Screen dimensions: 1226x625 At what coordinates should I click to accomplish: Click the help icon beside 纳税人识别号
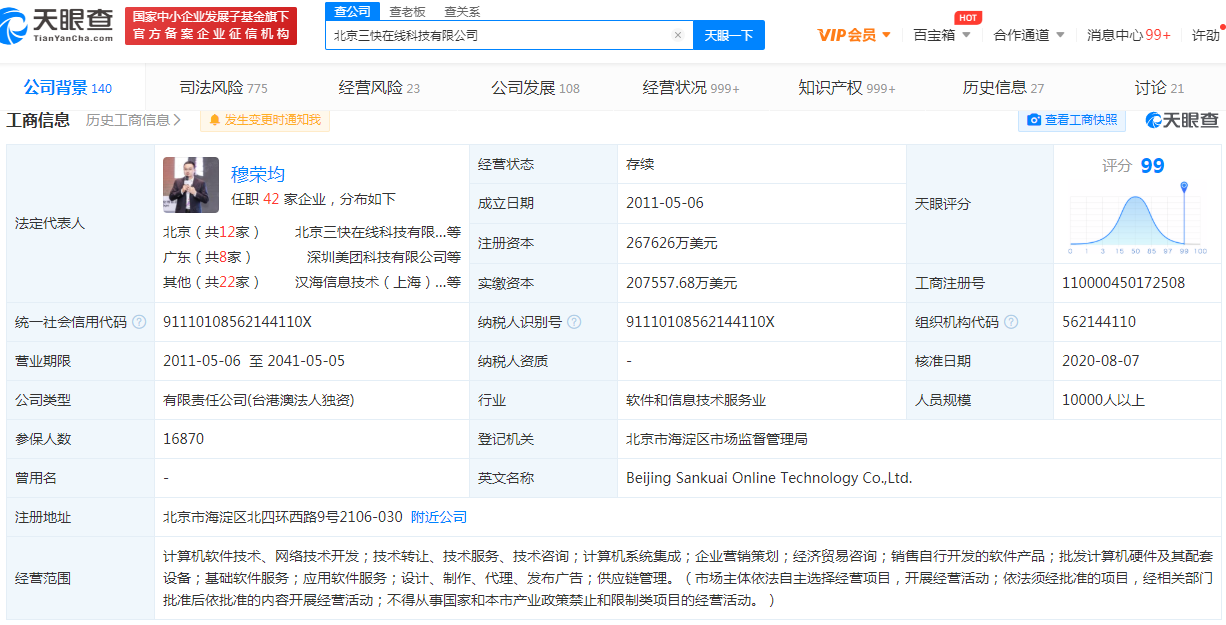pos(574,322)
